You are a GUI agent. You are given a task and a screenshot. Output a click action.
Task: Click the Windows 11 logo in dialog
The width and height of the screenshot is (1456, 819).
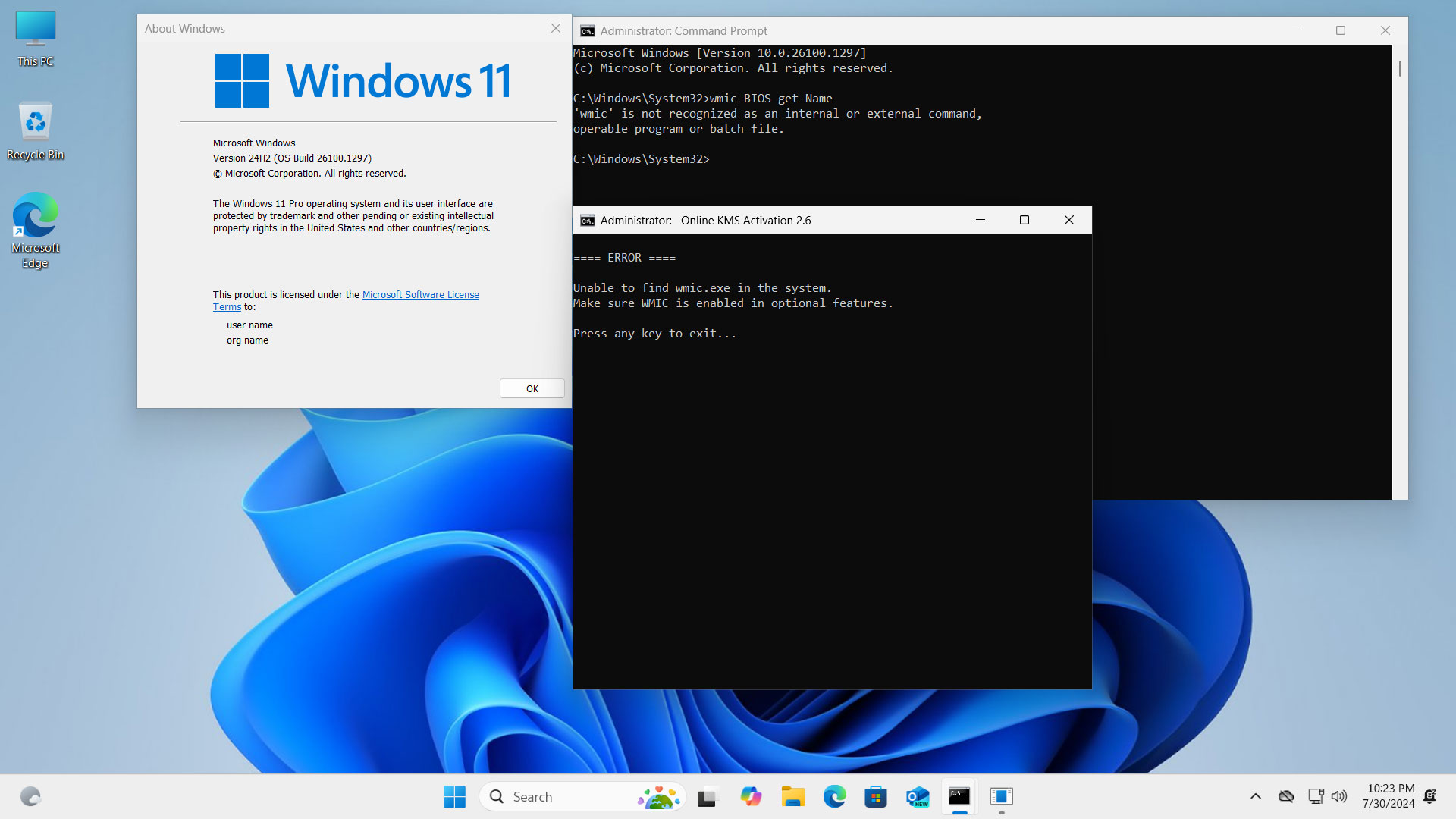tap(362, 80)
